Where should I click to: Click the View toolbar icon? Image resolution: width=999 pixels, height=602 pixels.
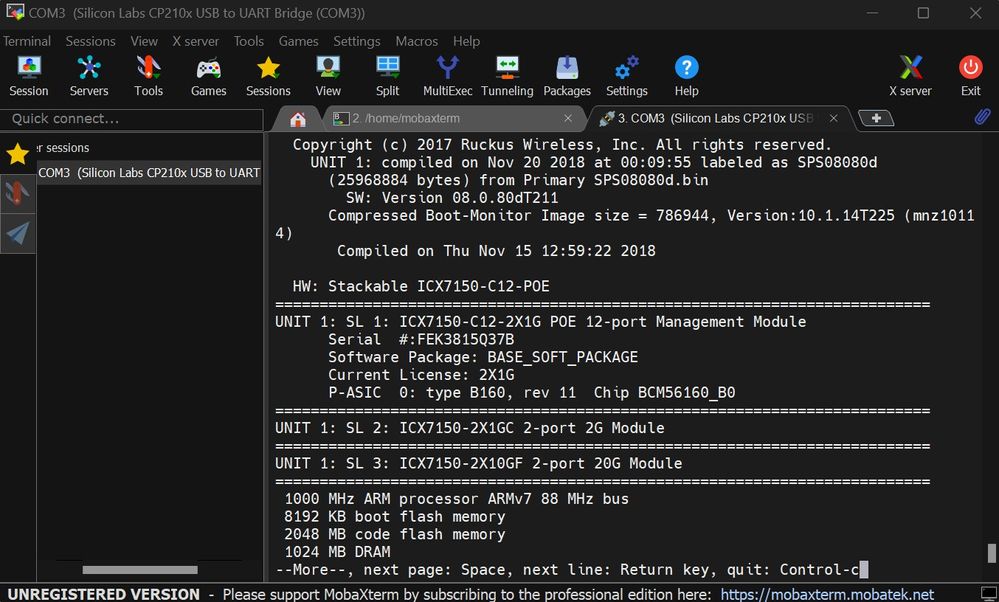point(328,76)
